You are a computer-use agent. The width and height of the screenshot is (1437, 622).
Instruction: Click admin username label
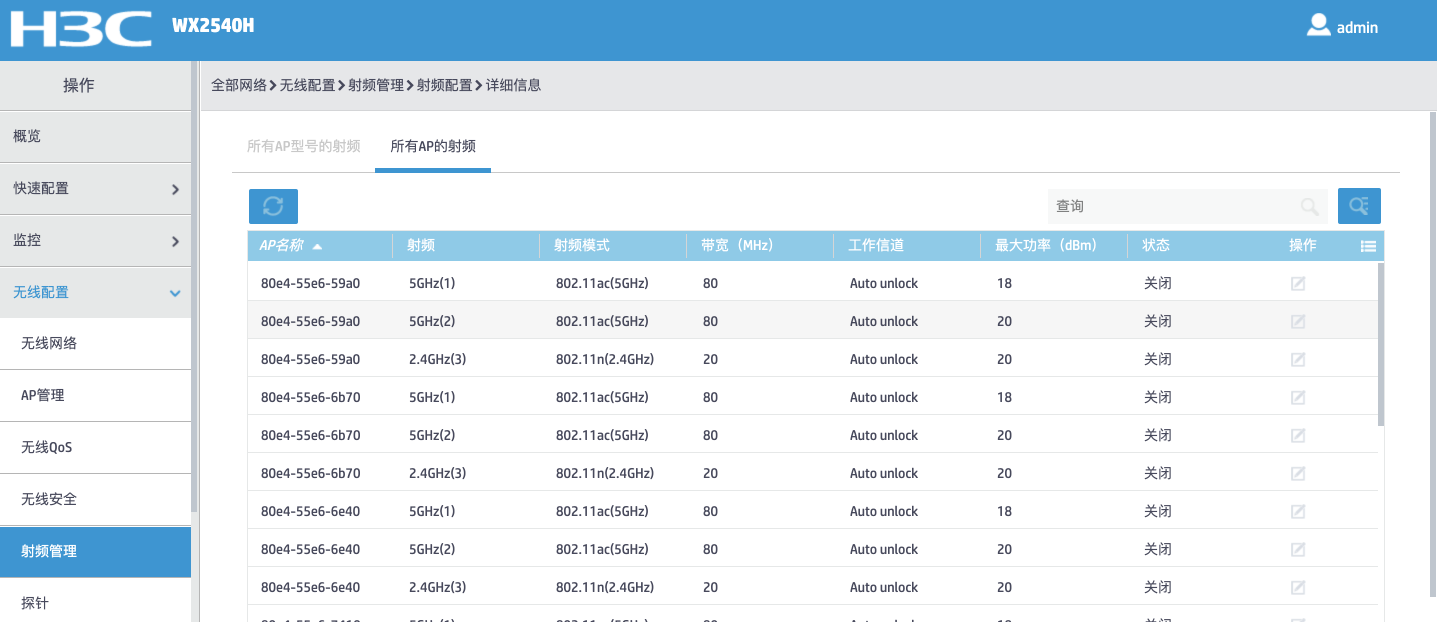click(x=1357, y=28)
